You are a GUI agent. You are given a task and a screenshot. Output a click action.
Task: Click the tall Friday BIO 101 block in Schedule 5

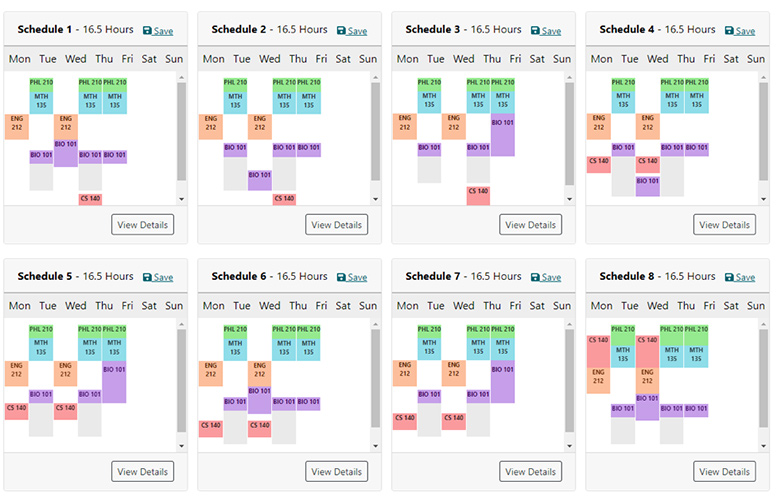[114, 382]
